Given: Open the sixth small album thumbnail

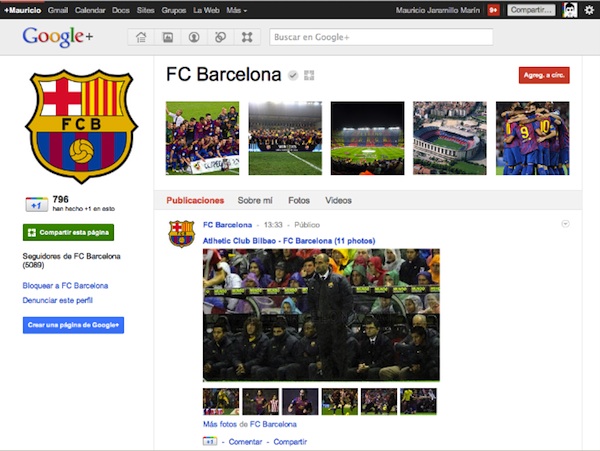Looking at the screenshot, I should click(x=418, y=402).
